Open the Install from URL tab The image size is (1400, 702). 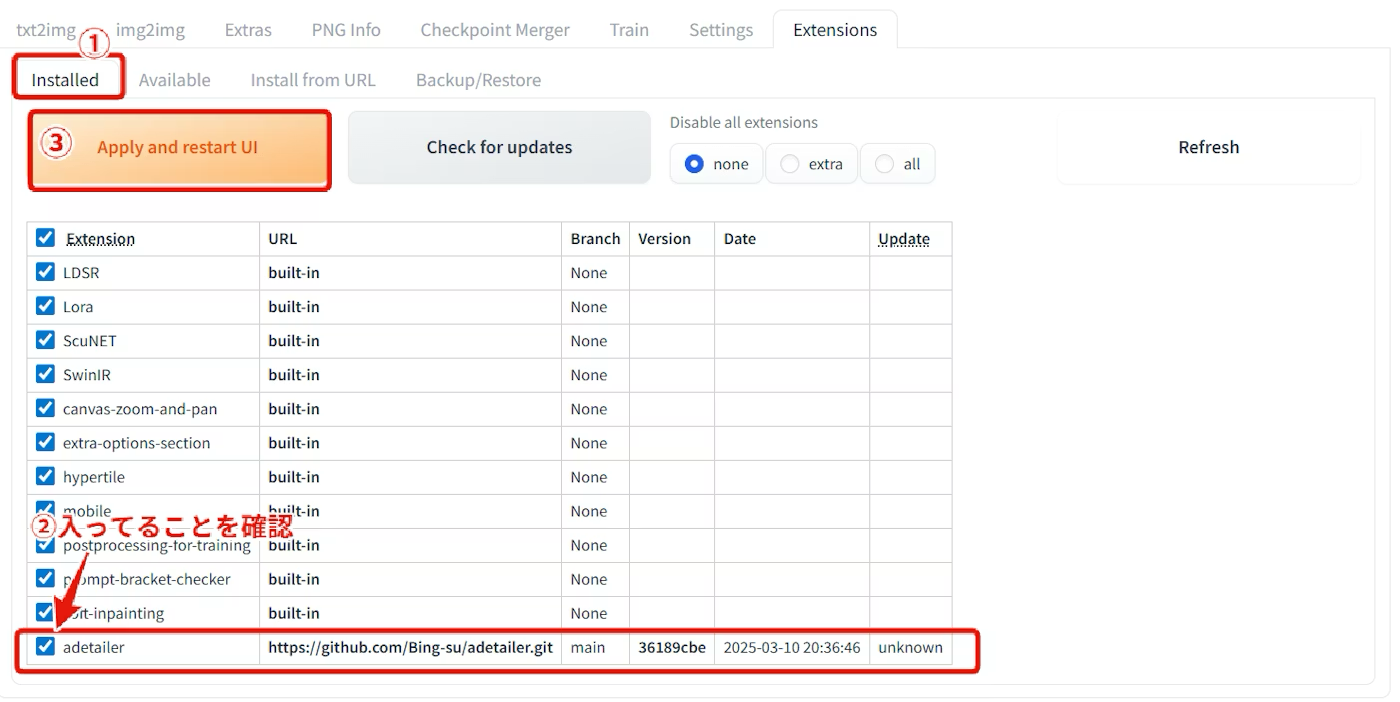(x=313, y=80)
